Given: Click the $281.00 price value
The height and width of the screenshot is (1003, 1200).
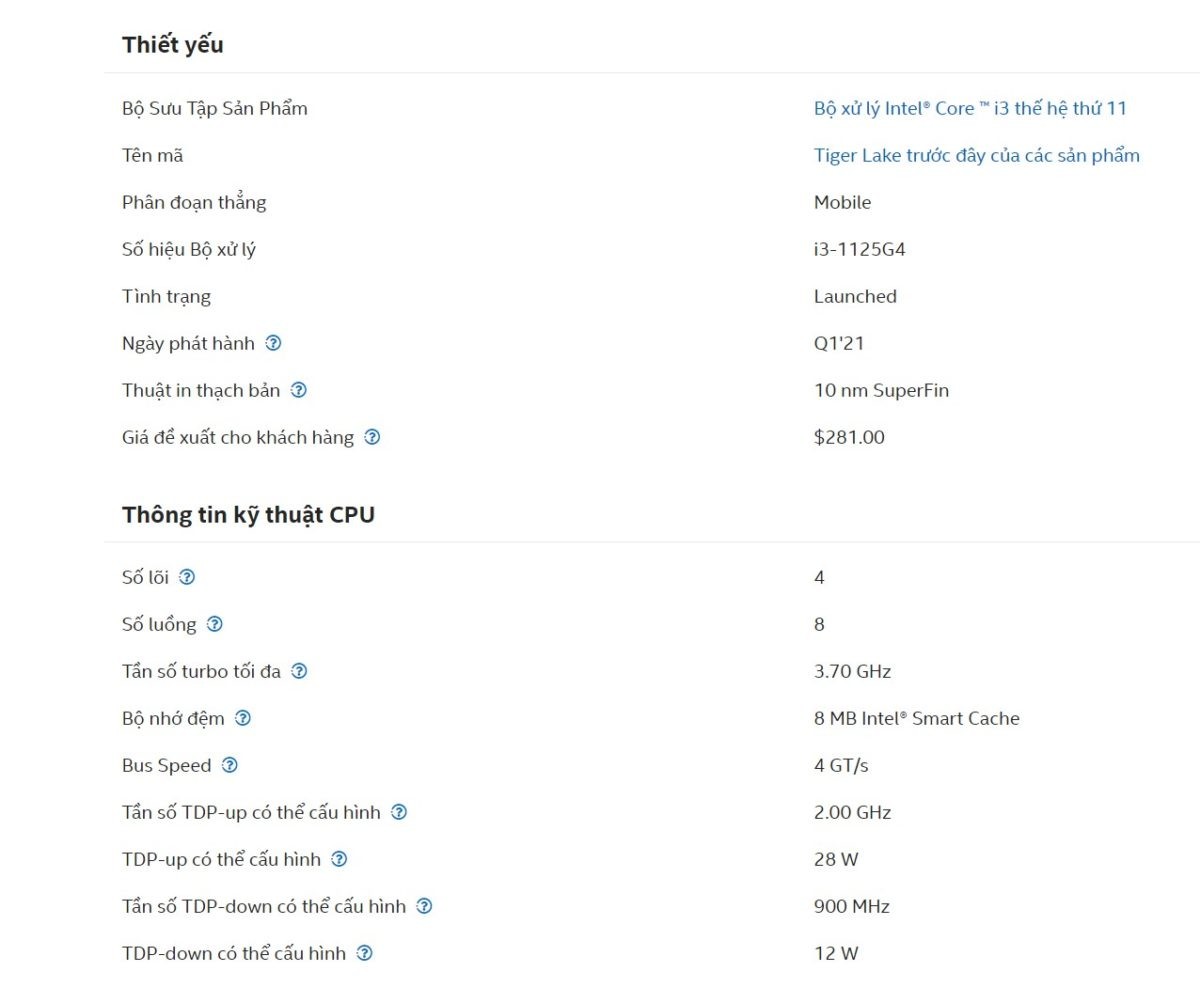Looking at the screenshot, I should point(849,437).
